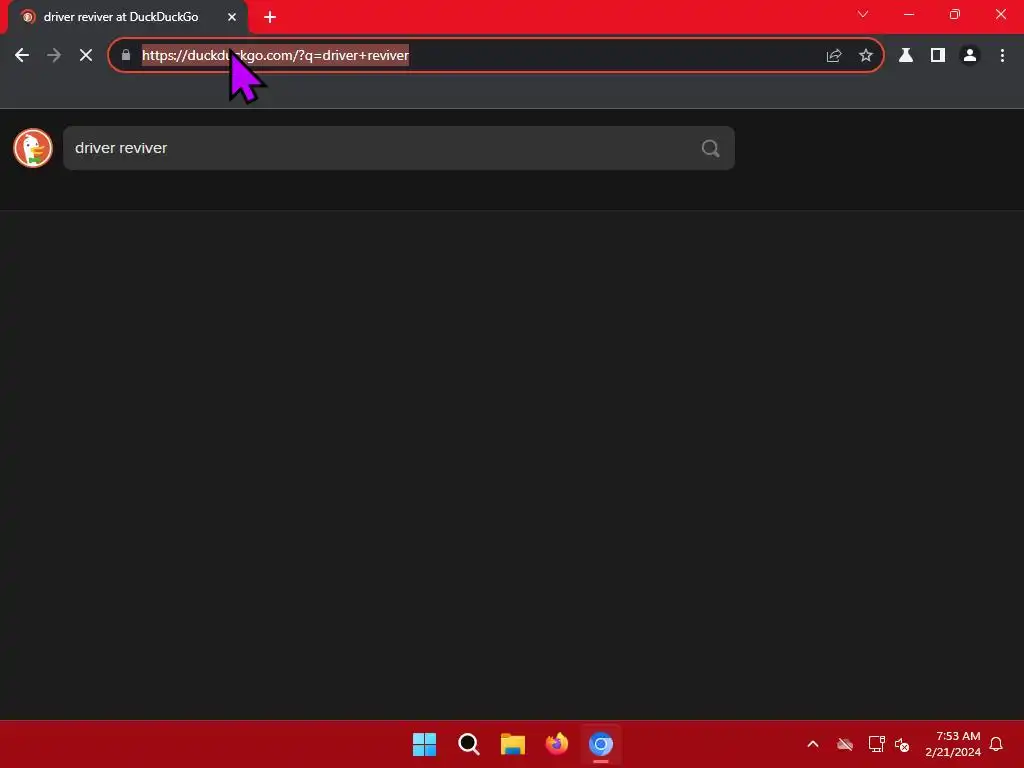Stop loading the page
Screen dimensions: 1024x768
[86, 56]
